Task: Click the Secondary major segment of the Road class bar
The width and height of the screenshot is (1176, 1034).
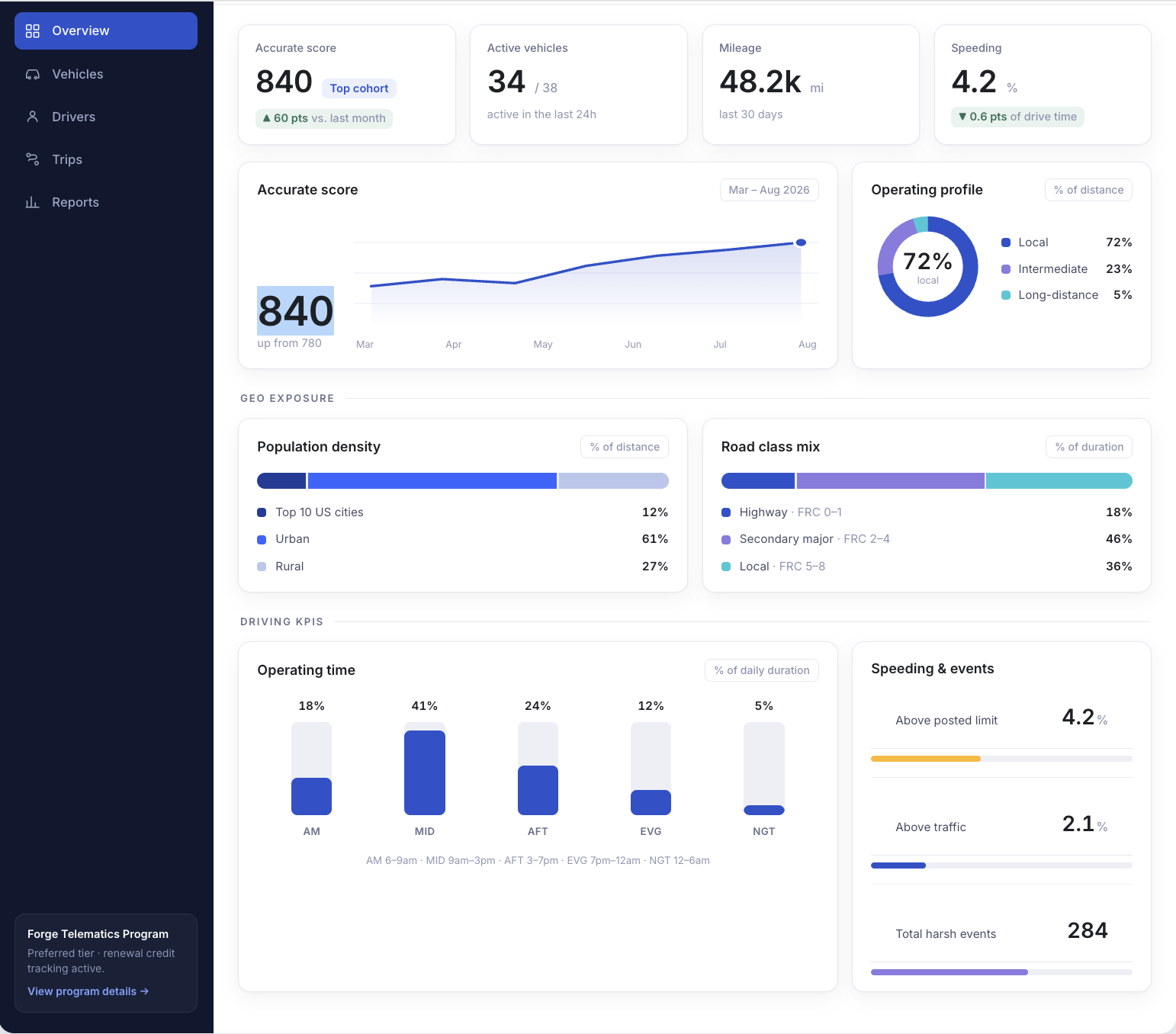Action: tap(891, 480)
